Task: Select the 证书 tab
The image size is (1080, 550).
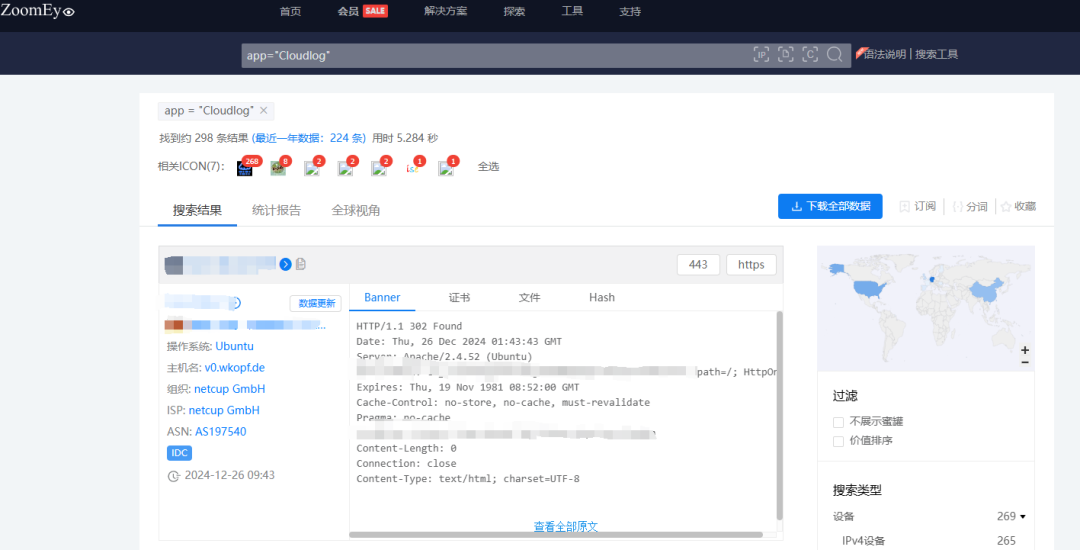Action: [x=459, y=297]
